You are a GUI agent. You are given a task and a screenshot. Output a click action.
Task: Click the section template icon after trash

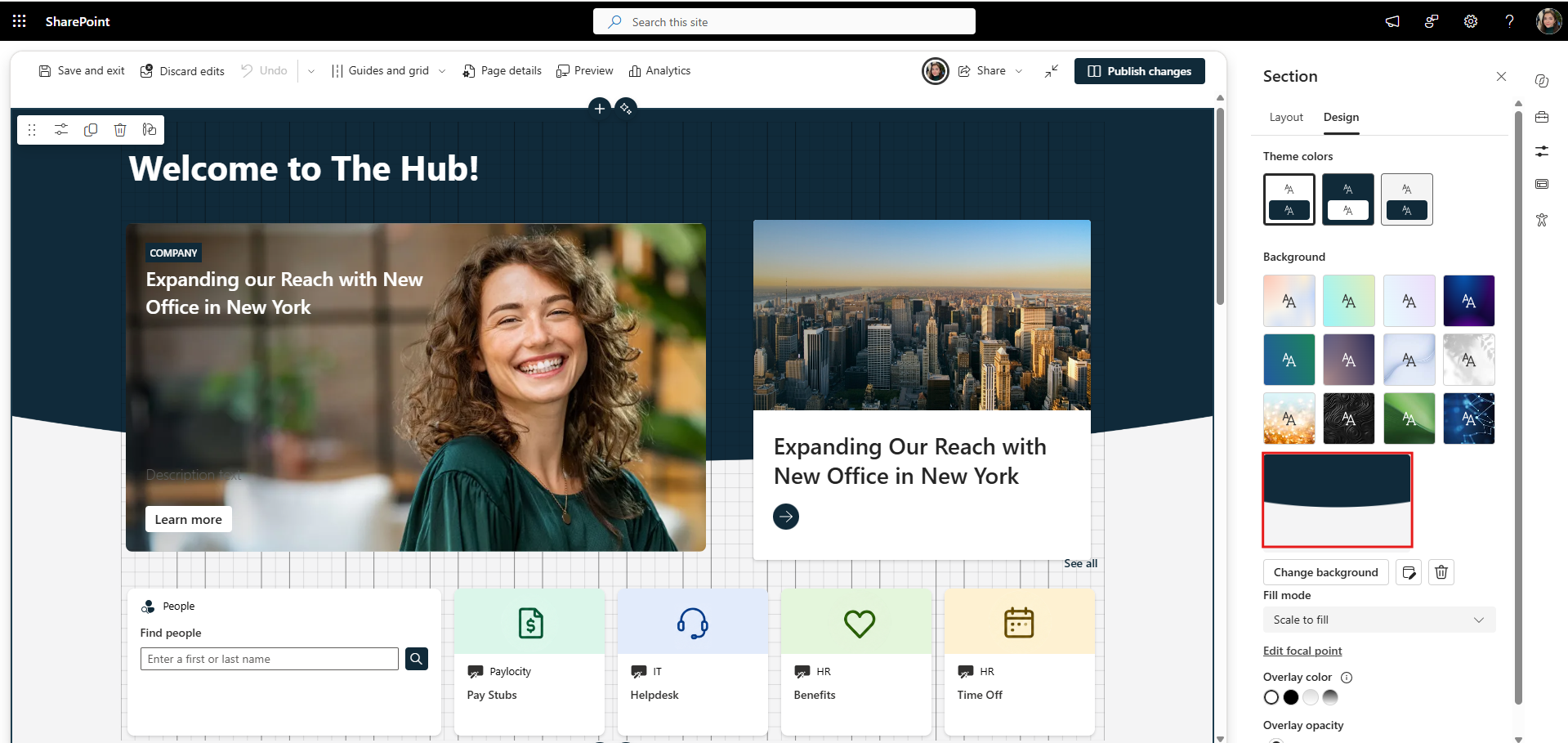click(150, 130)
